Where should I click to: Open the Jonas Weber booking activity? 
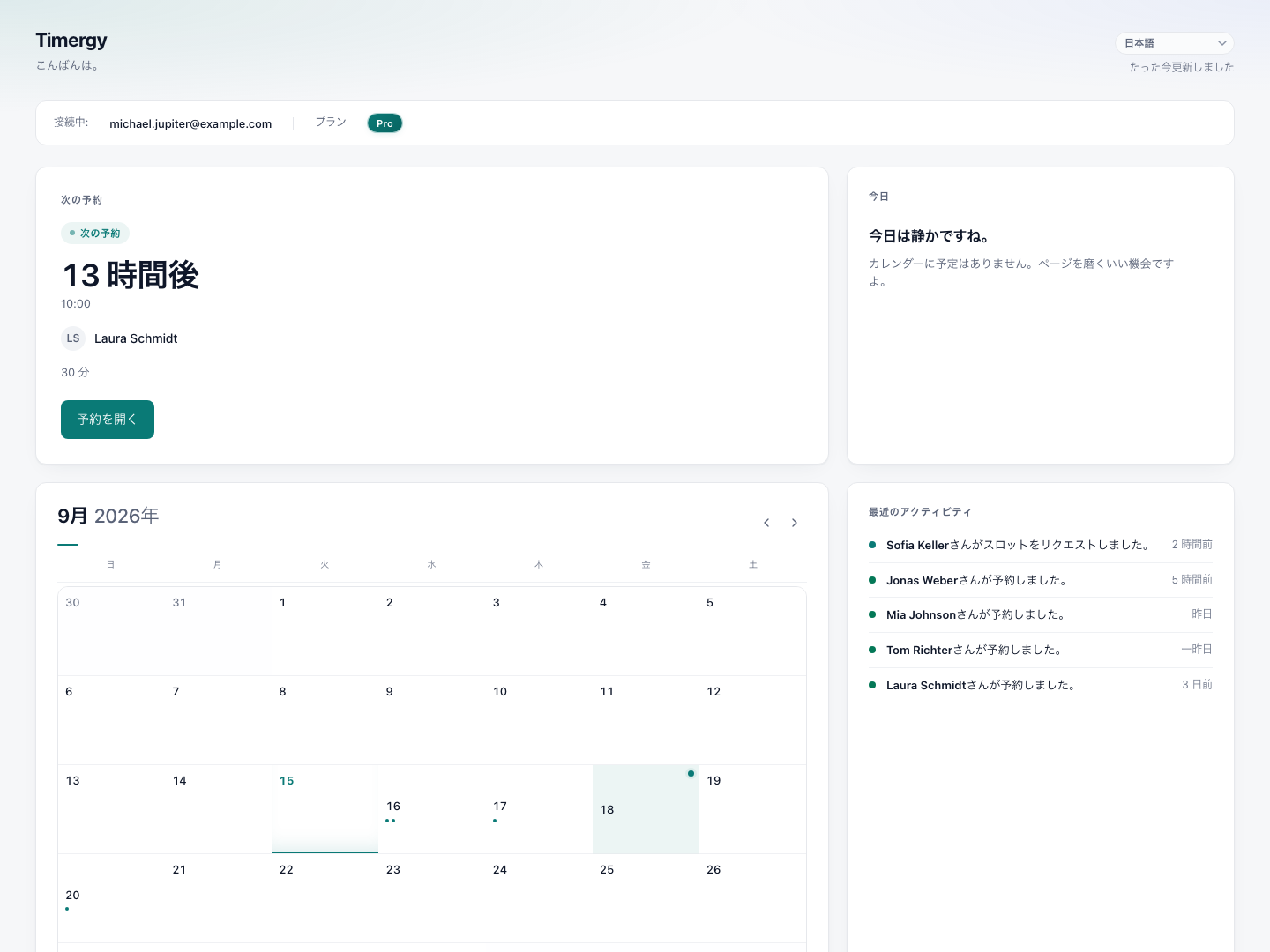[x=1041, y=580]
